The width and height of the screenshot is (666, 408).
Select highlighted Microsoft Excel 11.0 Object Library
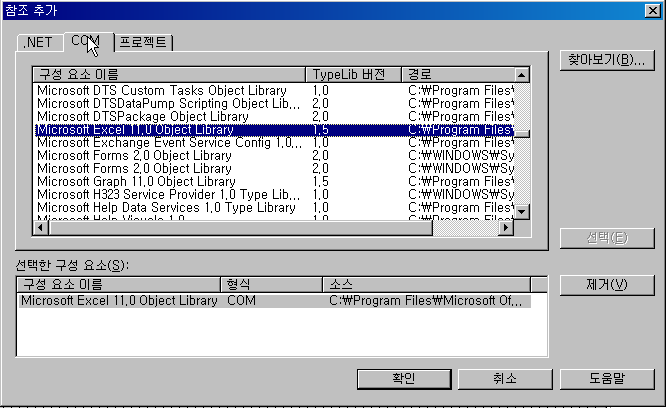[274, 129]
